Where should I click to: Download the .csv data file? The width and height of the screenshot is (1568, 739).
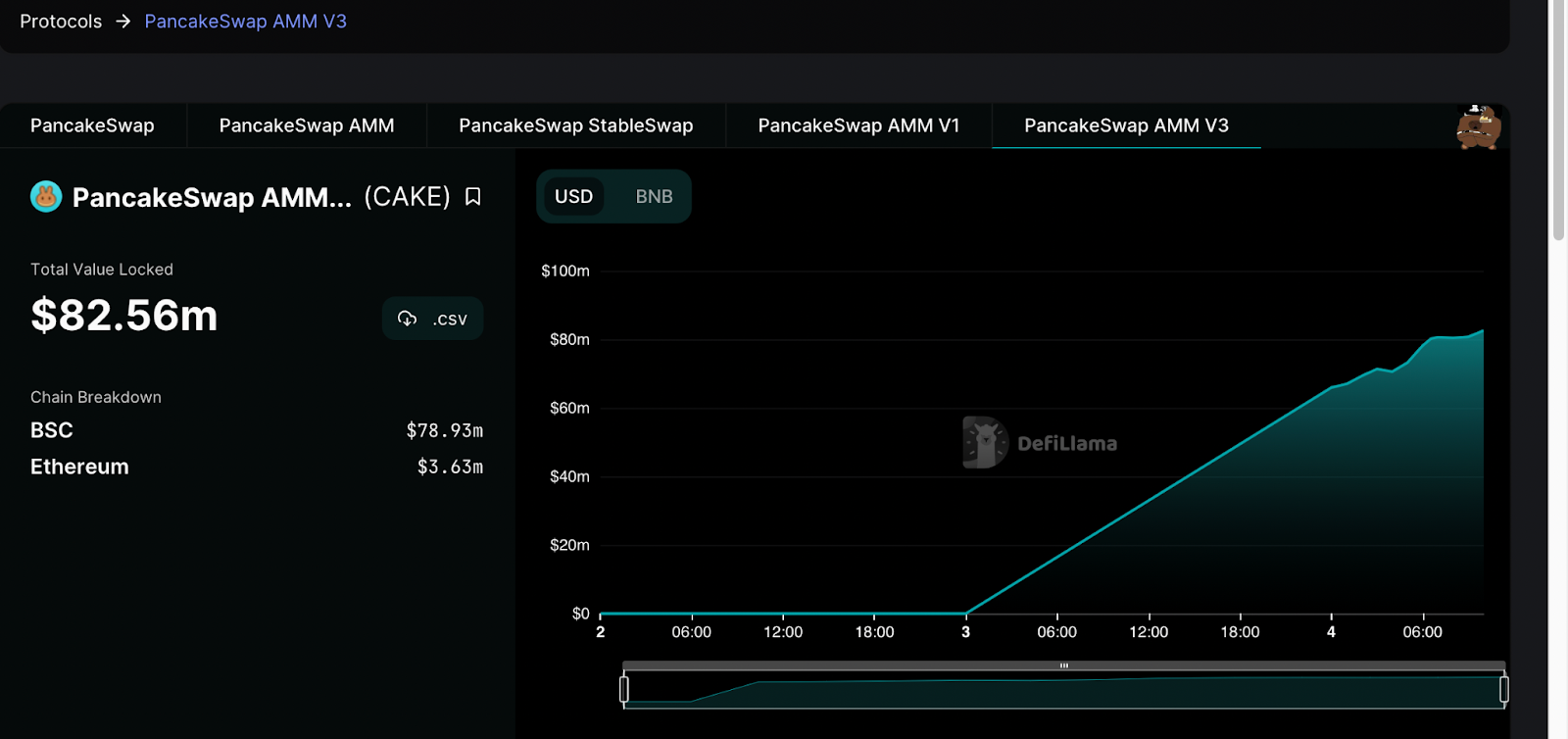pyautogui.click(x=432, y=319)
